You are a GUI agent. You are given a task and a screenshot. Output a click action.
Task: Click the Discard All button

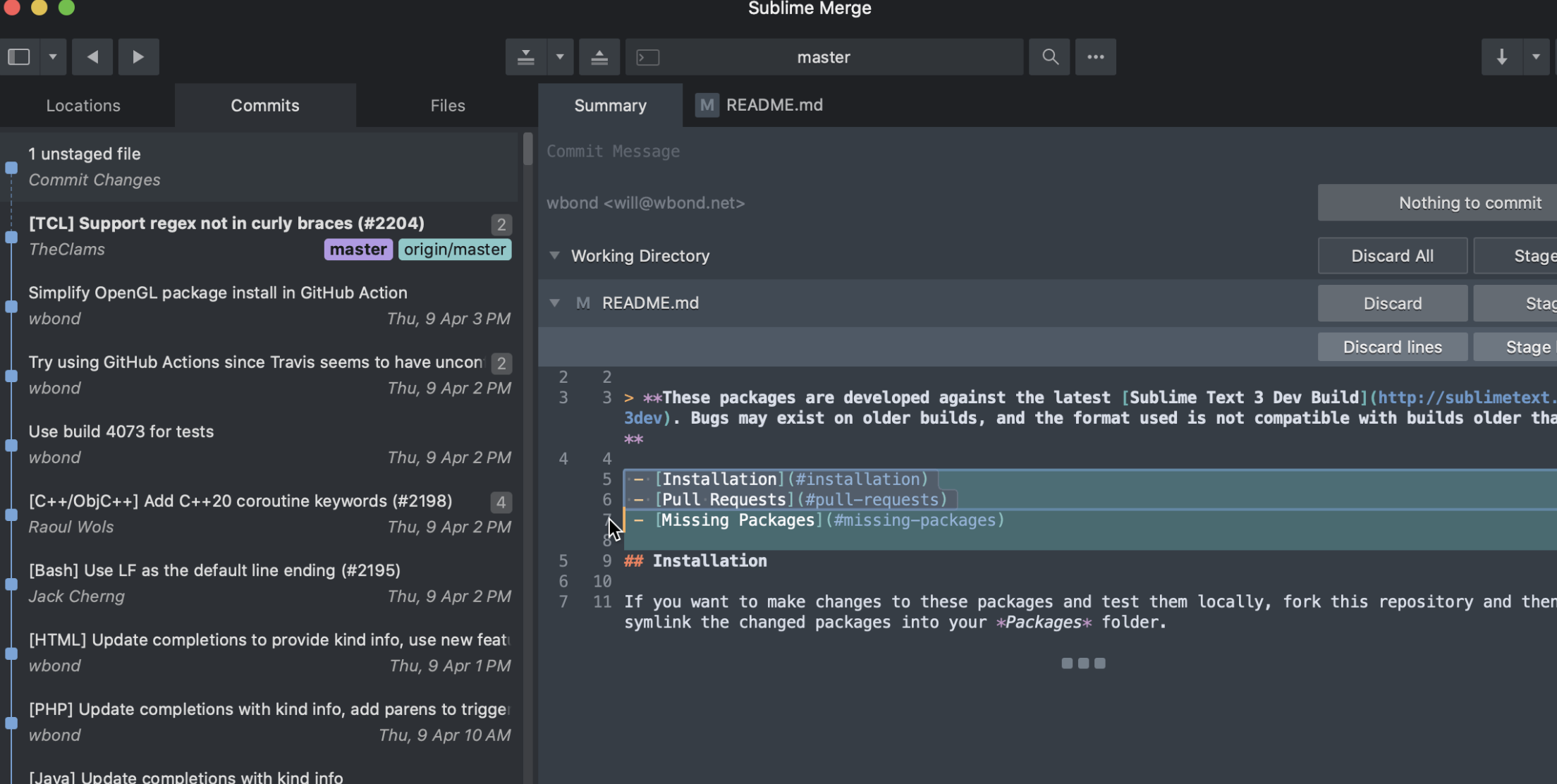tap(1393, 256)
